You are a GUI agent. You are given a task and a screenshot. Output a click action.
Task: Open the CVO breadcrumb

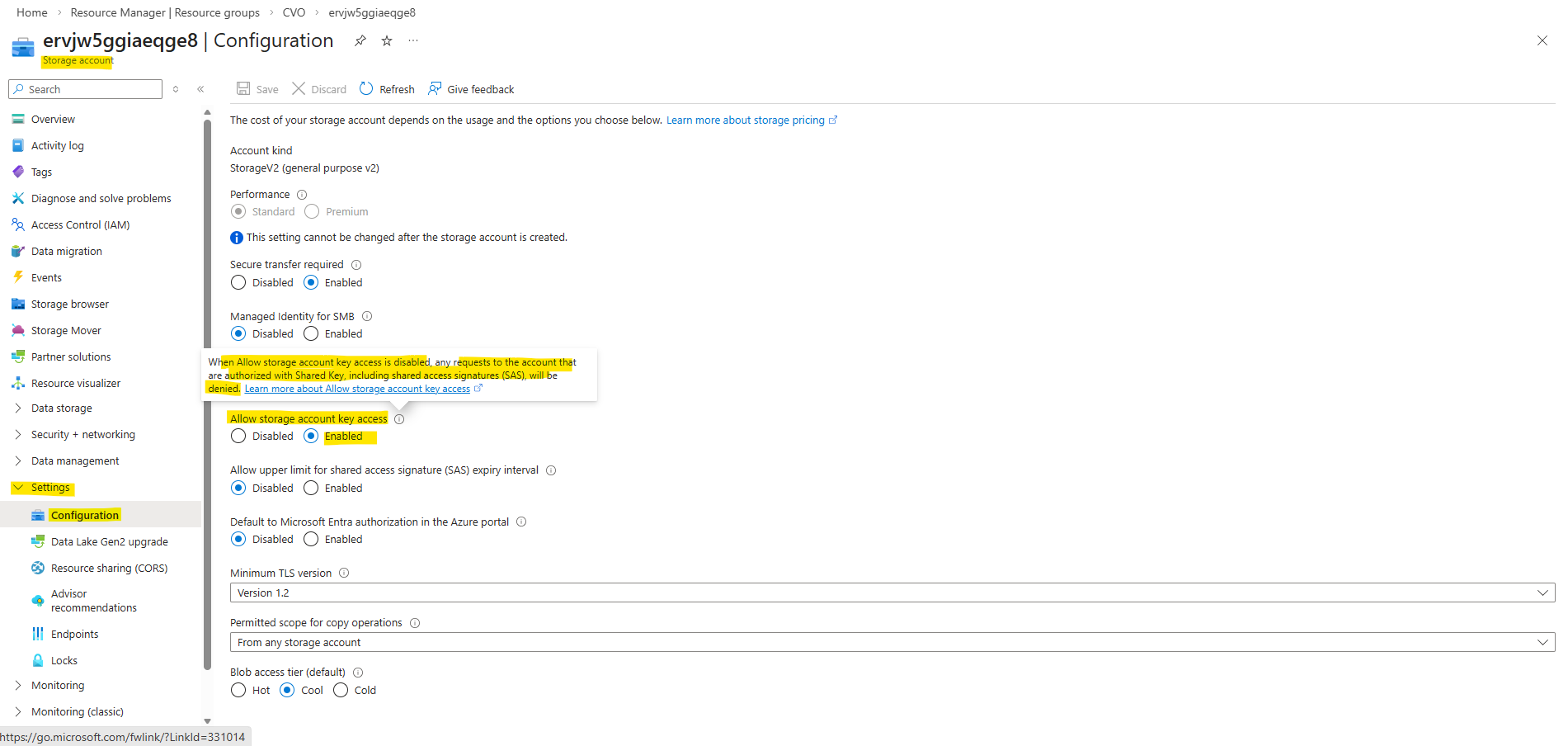point(294,12)
